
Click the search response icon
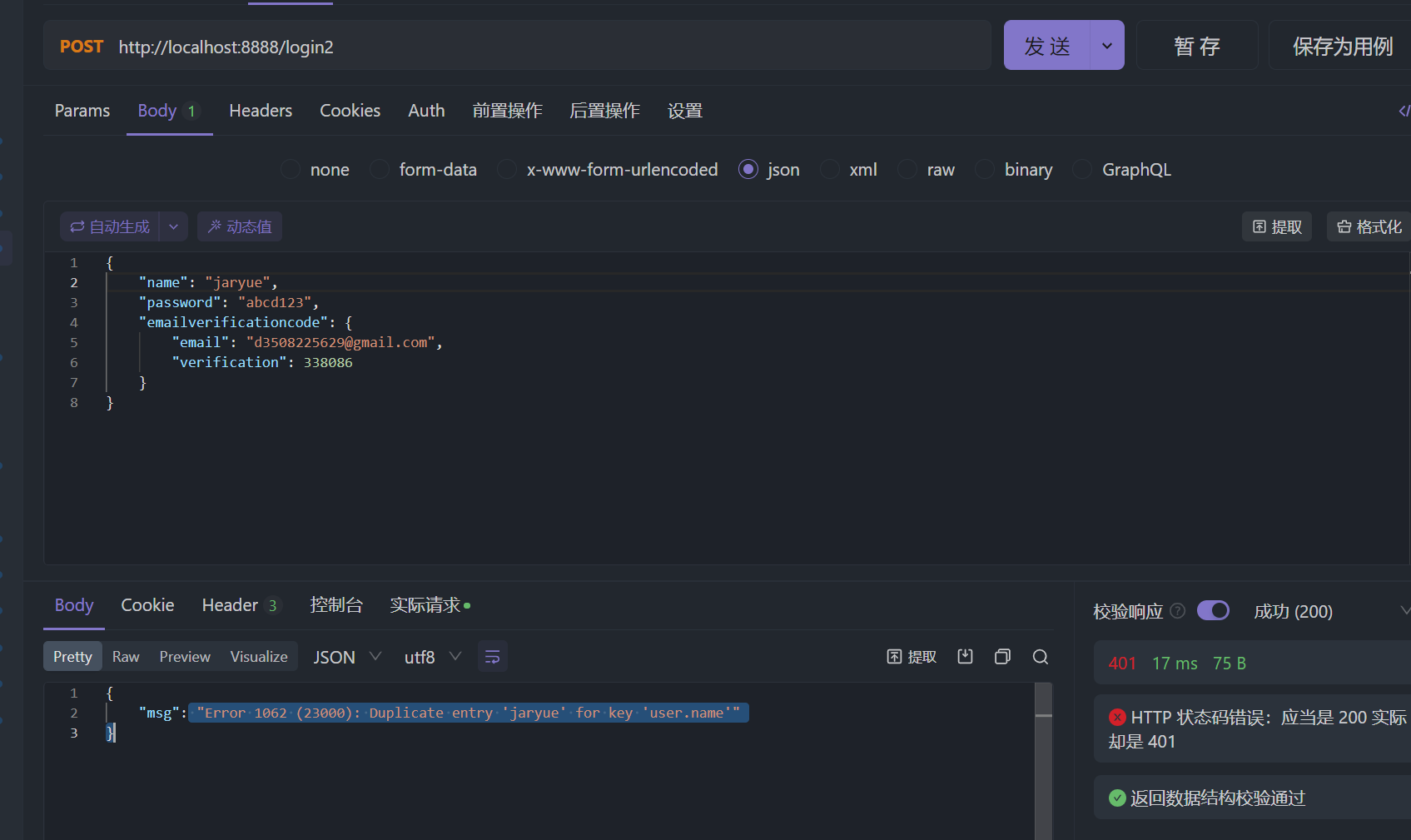1041,657
